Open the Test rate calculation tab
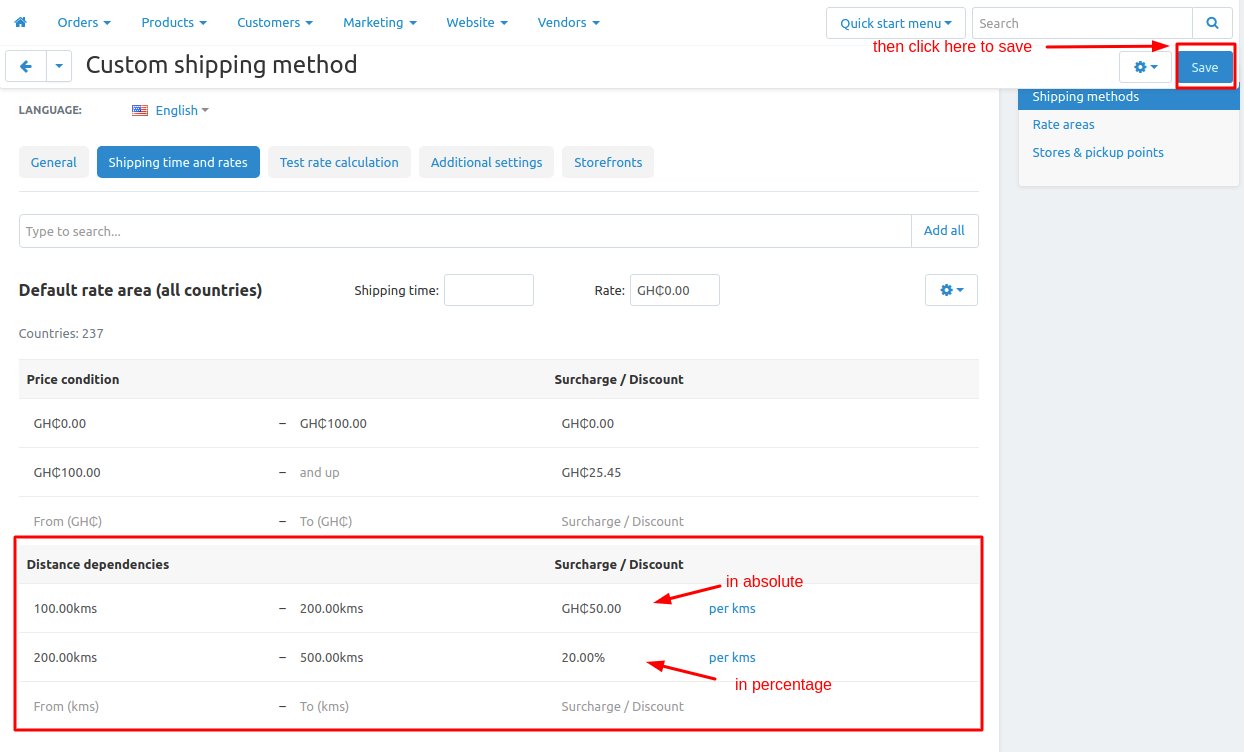Viewport: 1244px width, 752px height. (x=339, y=162)
